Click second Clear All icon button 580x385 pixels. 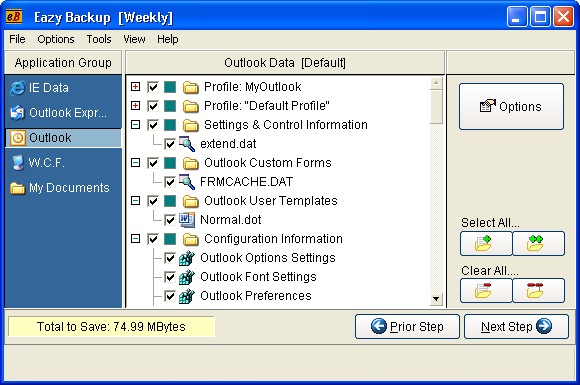(539, 291)
